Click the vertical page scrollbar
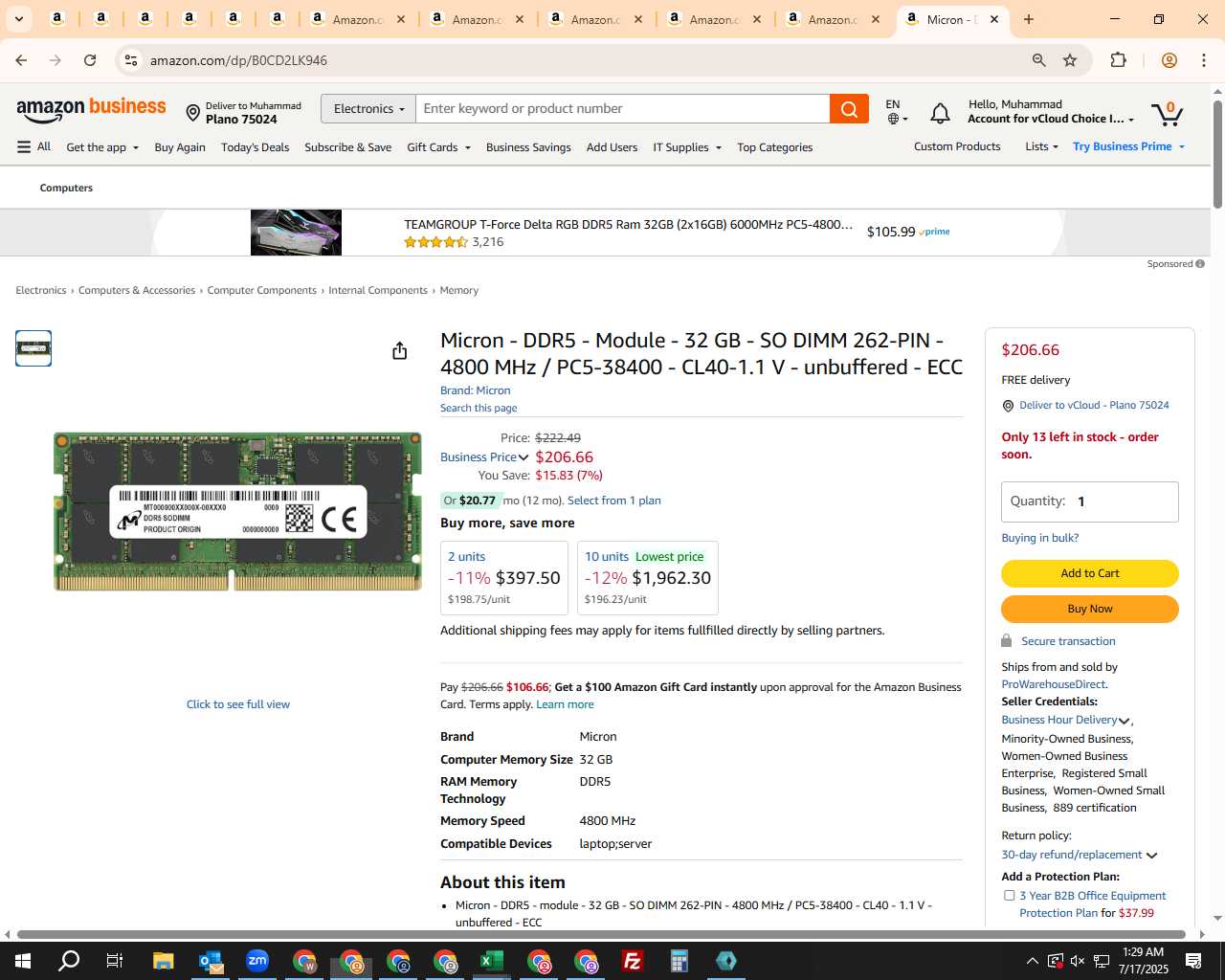Screen dimensions: 1225x980 tap(1217, 153)
